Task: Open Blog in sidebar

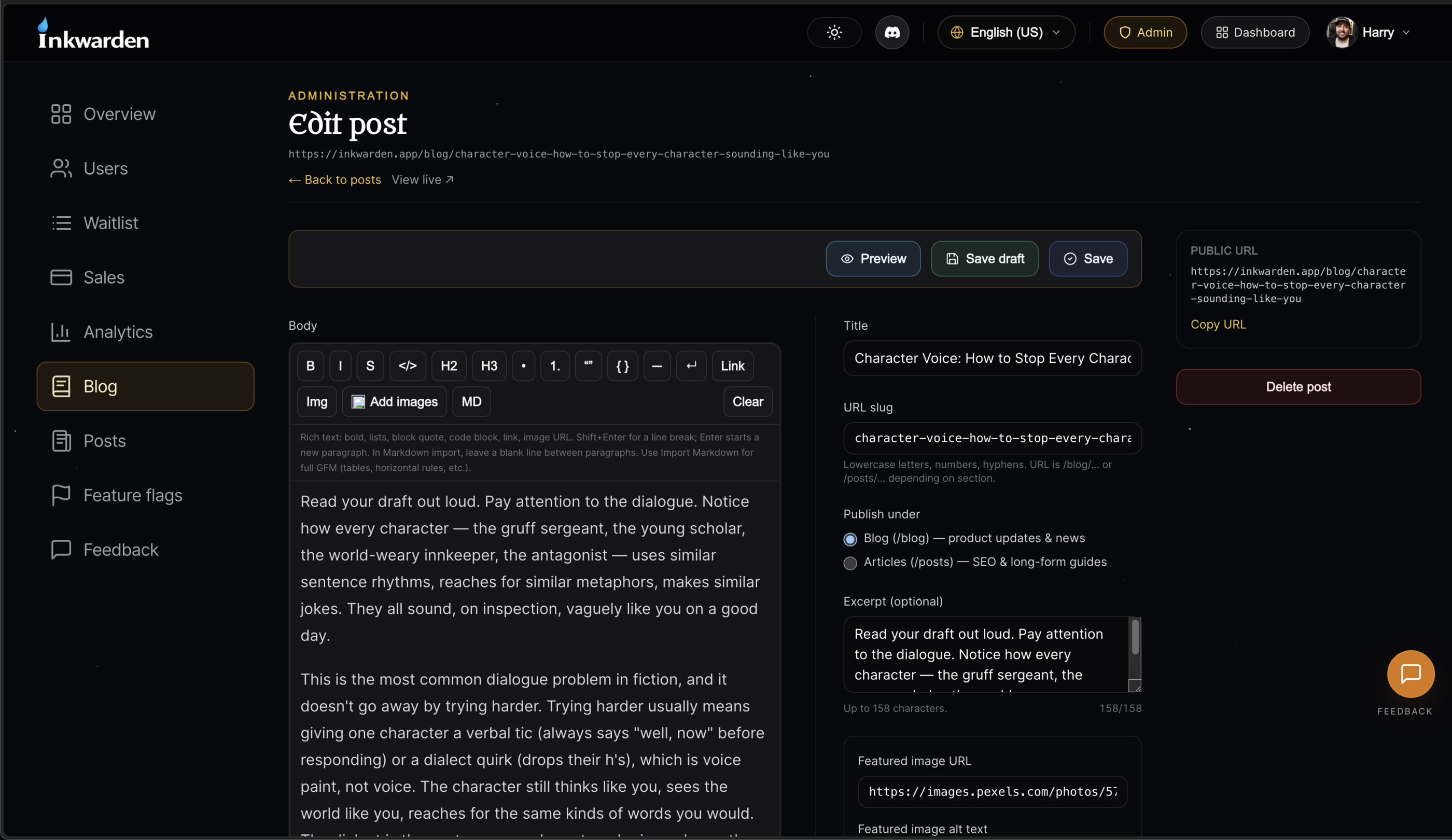Action: click(x=145, y=386)
